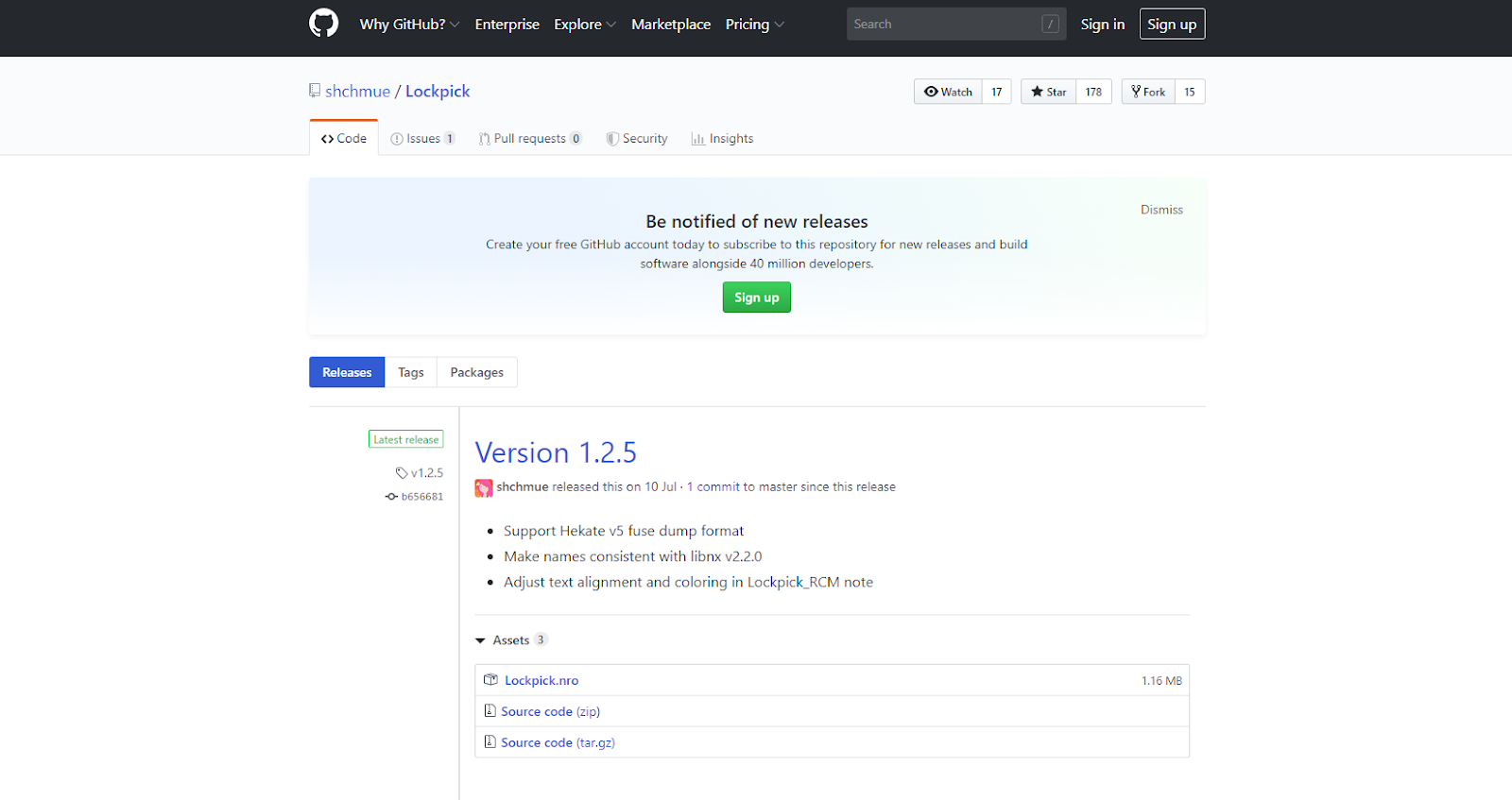Click Sign in in the header
This screenshot has height=800, width=1512.
click(x=1103, y=25)
